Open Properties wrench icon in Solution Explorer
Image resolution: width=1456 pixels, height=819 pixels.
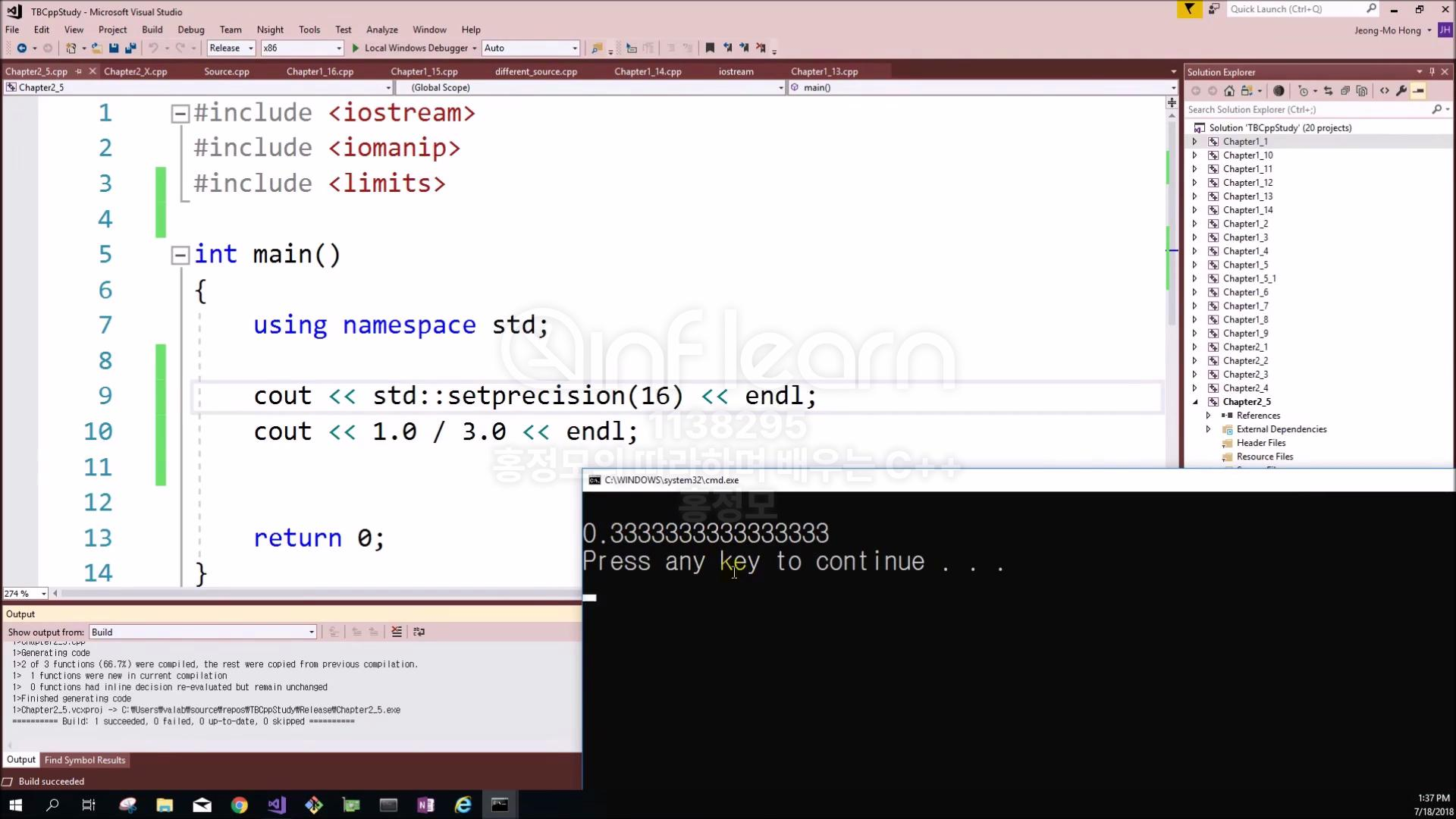[1401, 91]
